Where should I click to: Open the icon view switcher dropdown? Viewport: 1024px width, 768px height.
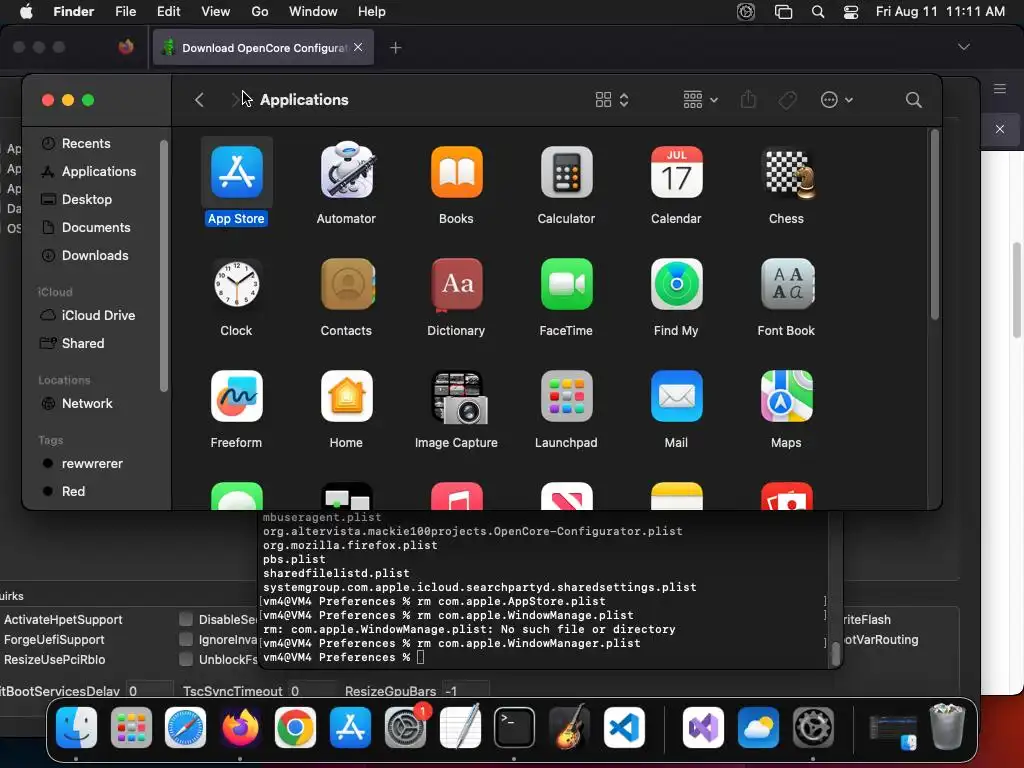pyautogui.click(x=612, y=100)
